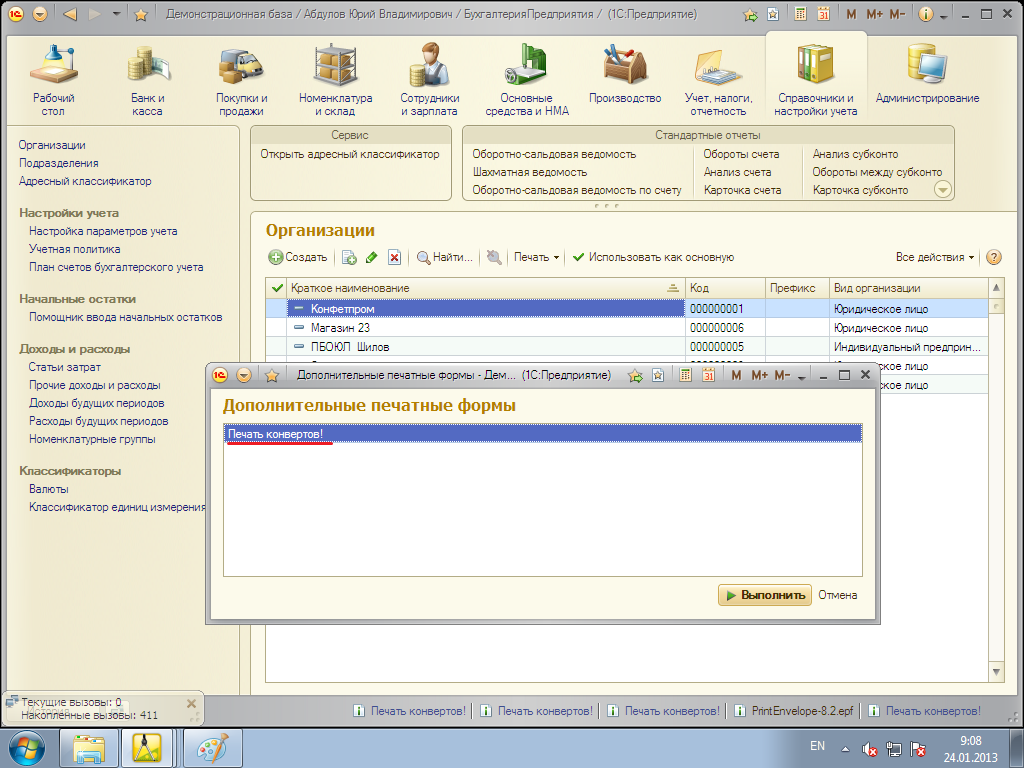The image size is (1024, 768).
Task: Click the copy-record icon next to Создать
Action: pyautogui.click(x=349, y=257)
